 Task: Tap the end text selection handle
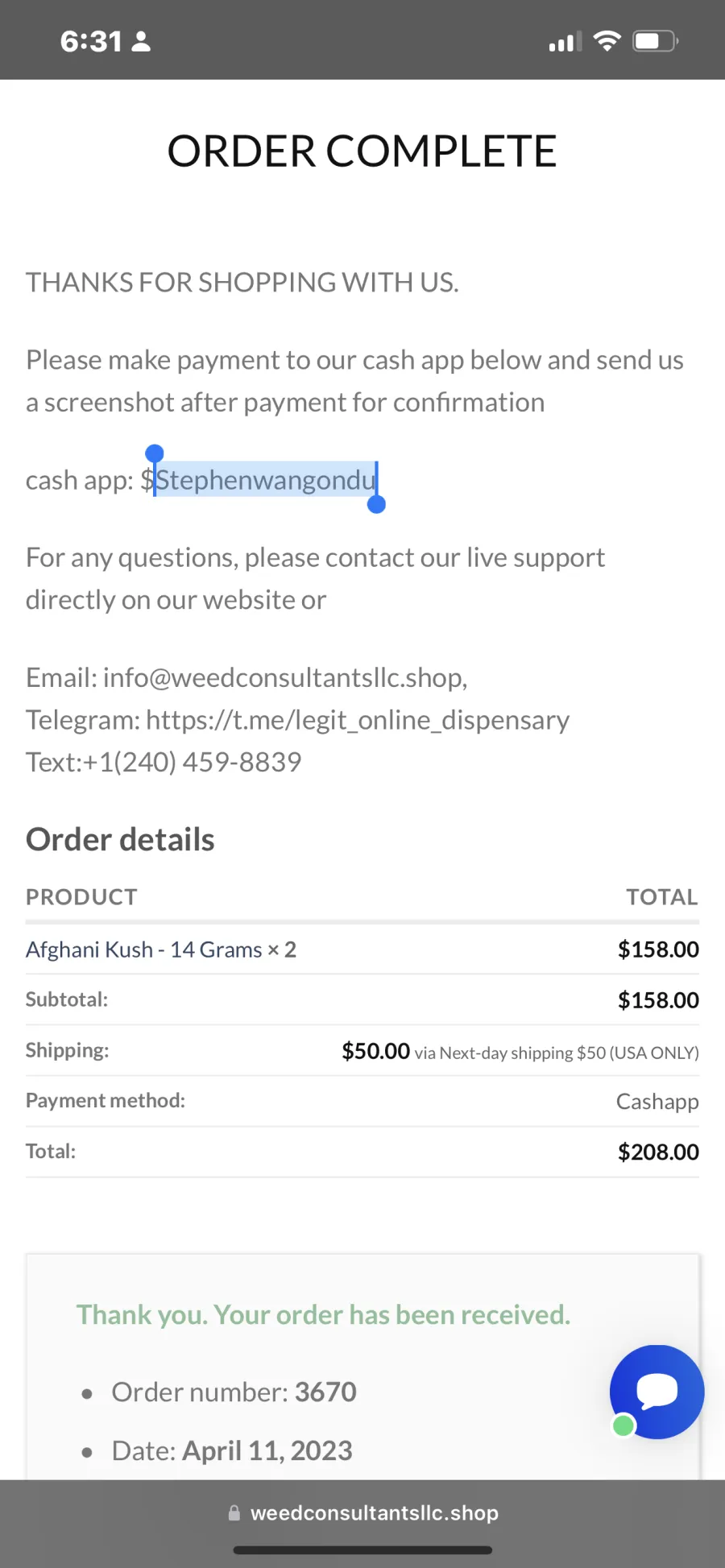pyautogui.click(x=376, y=504)
